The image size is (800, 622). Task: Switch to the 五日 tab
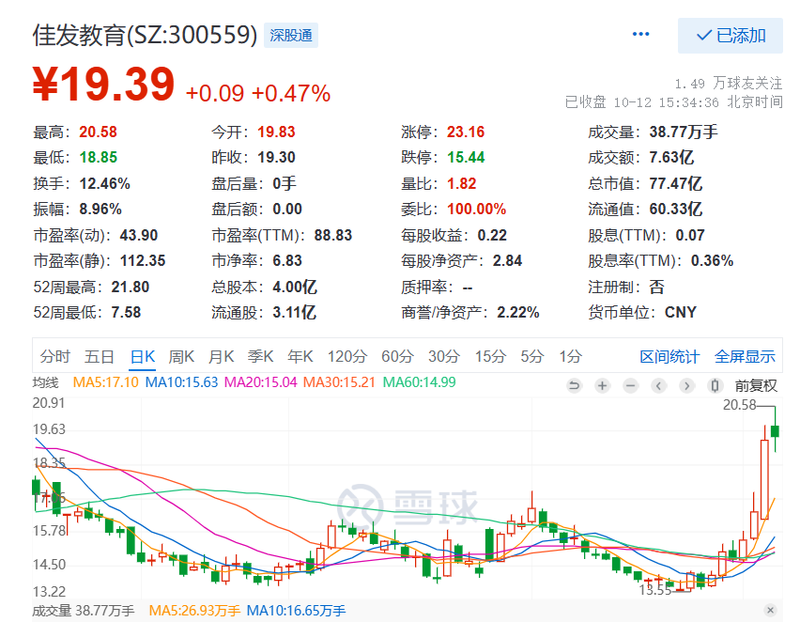[99, 356]
